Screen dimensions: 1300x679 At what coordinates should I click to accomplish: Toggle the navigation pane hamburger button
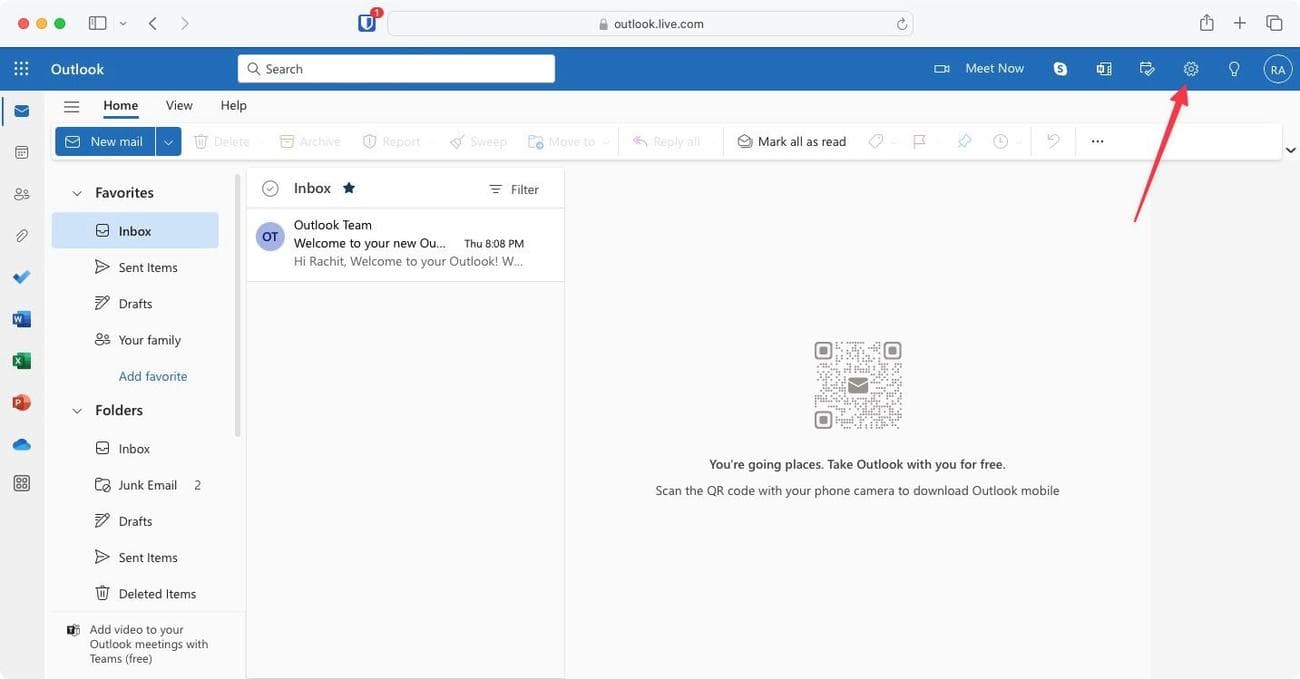click(x=71, y=106)
